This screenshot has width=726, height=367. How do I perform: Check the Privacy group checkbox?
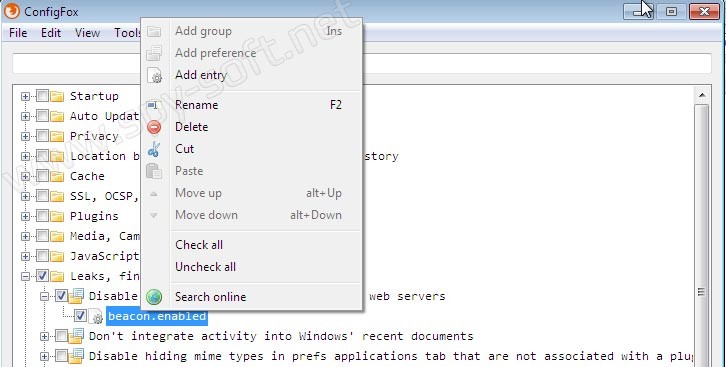42,137
